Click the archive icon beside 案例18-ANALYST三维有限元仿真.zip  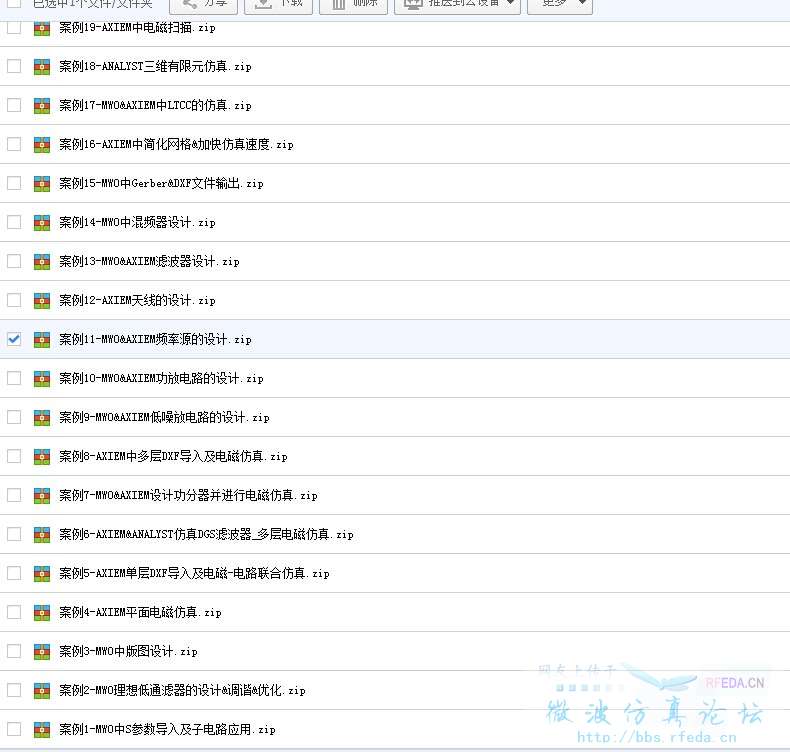coord(42,66)
